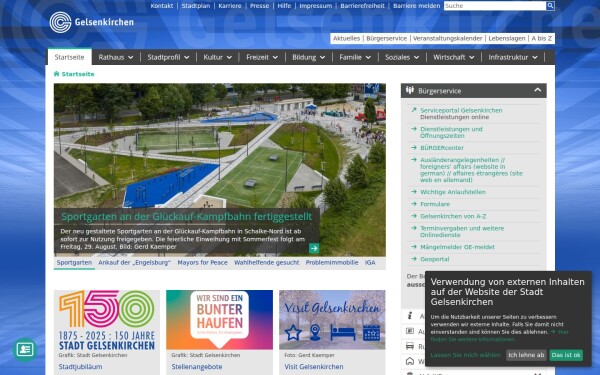The image size is (600, 375).
Task: Switch to the Problemimmobilie slide
Action: point(332,263)
